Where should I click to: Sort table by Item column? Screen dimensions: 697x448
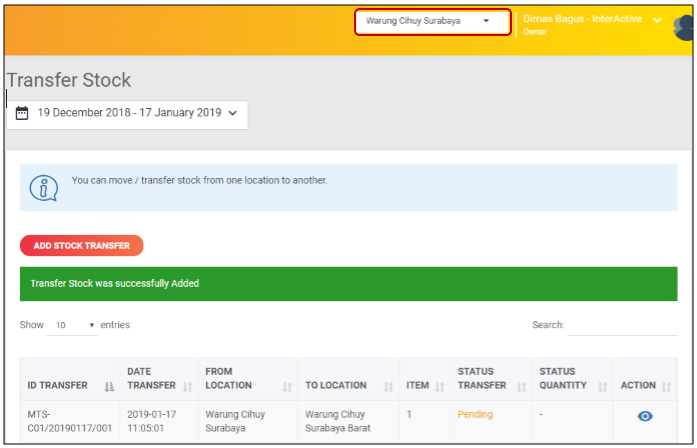440,386
